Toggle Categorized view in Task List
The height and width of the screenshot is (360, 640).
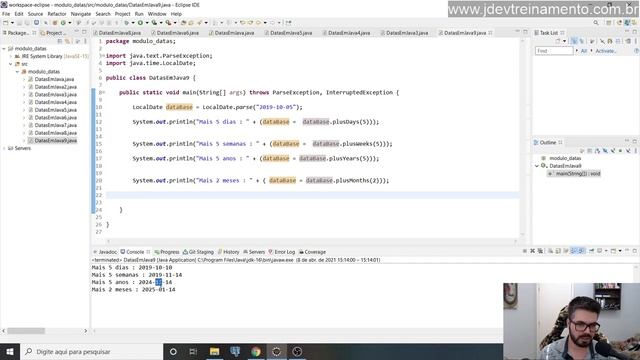click(574, 41)
